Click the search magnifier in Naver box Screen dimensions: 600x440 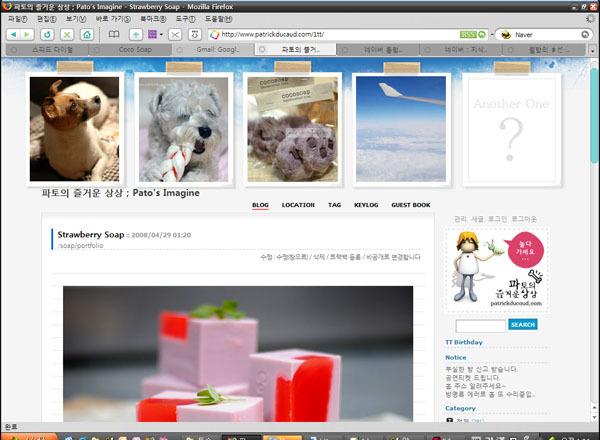click(585, 34)
